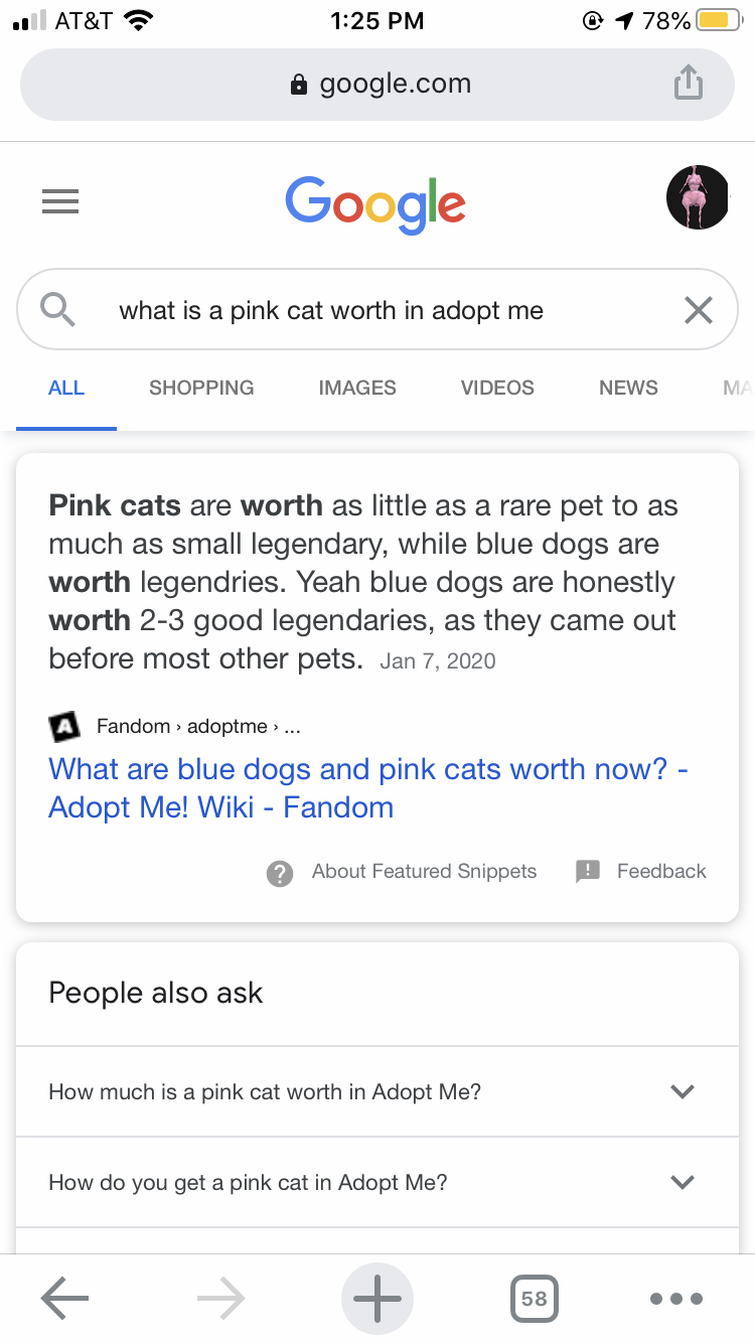Open a new tab with plus button
This screenshot has width=755, height=1343.
pyautogui.click(x=377, y=1299)
